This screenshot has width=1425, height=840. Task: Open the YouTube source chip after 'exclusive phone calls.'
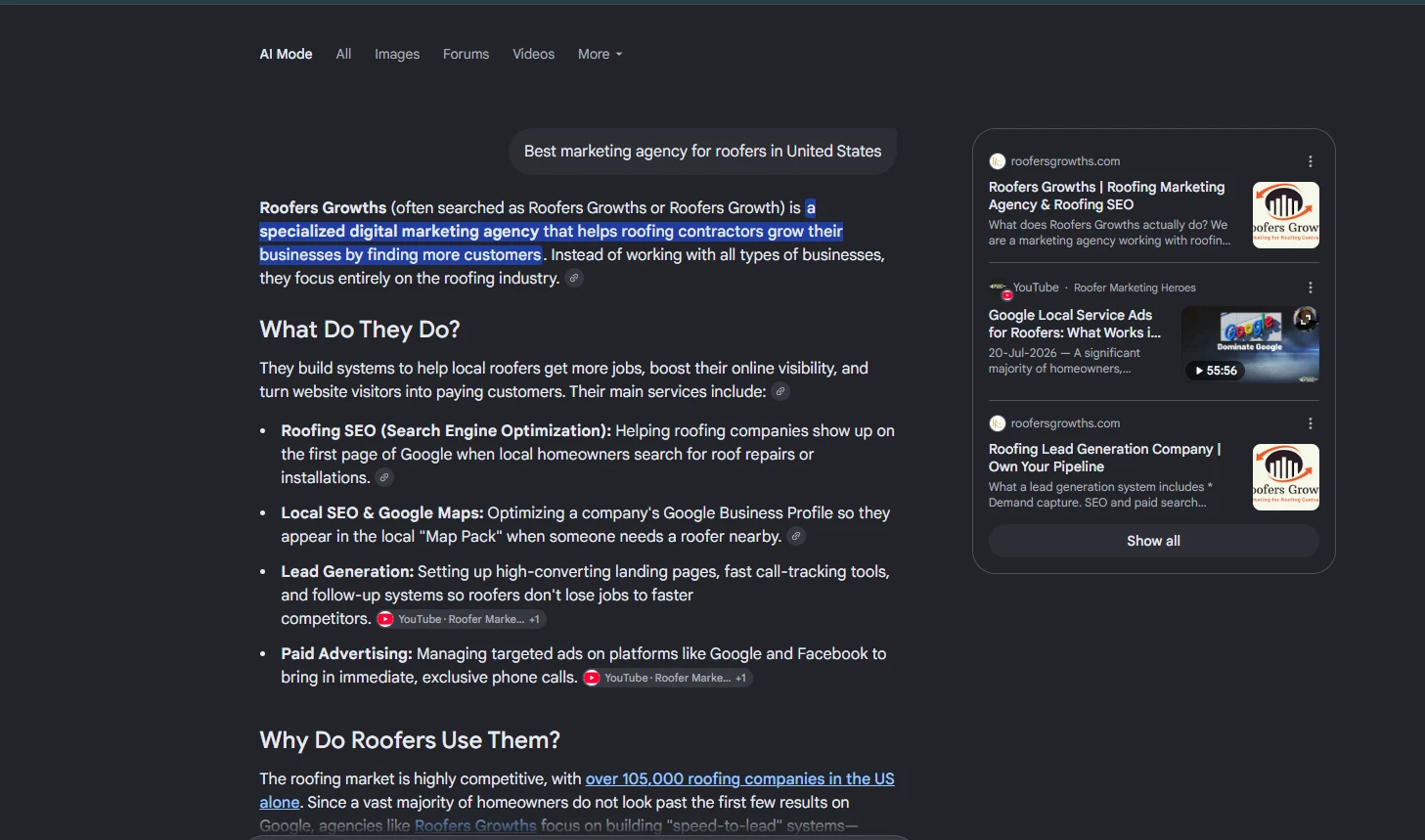point(667,678)
